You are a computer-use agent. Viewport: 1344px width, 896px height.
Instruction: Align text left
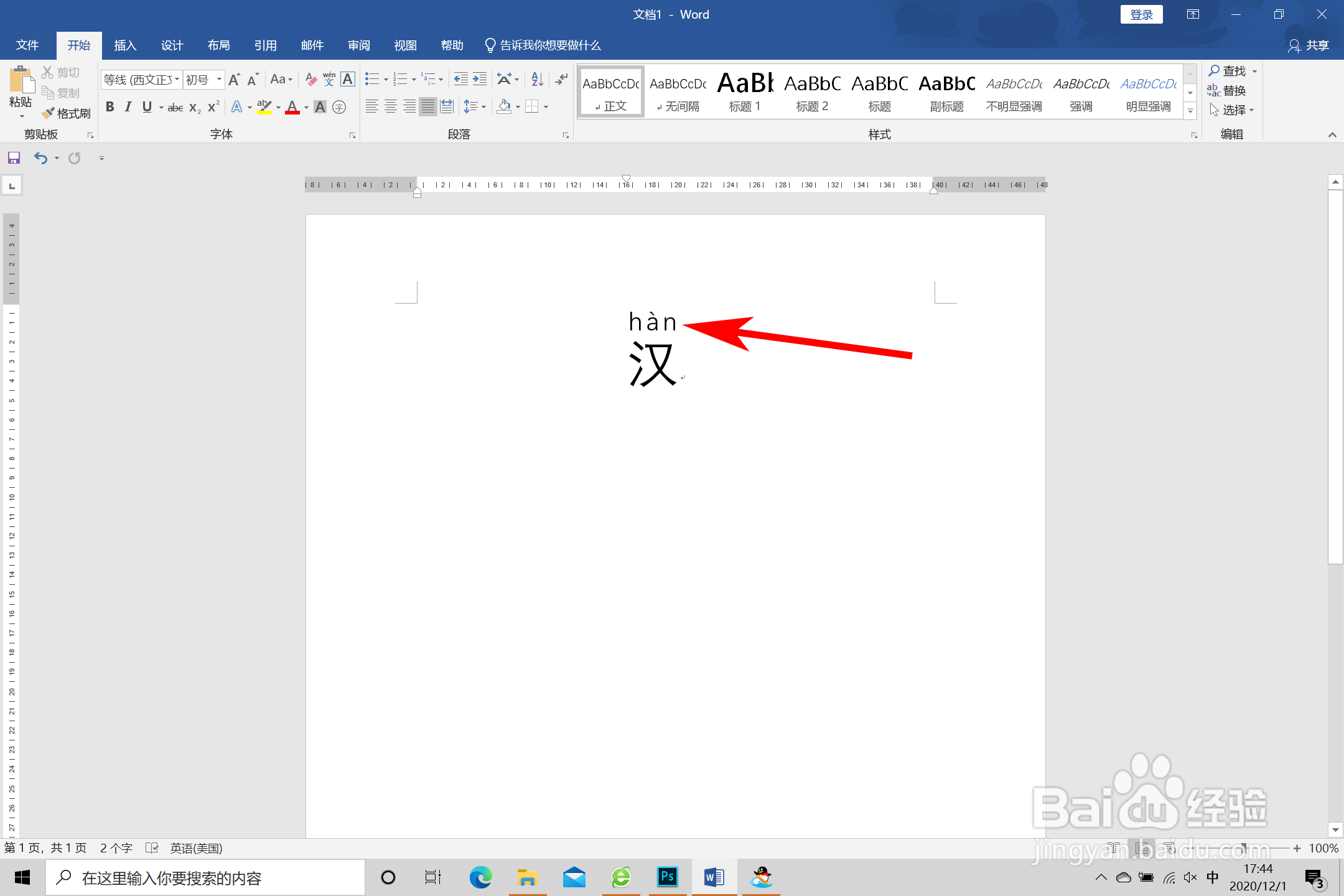[371, 107]
